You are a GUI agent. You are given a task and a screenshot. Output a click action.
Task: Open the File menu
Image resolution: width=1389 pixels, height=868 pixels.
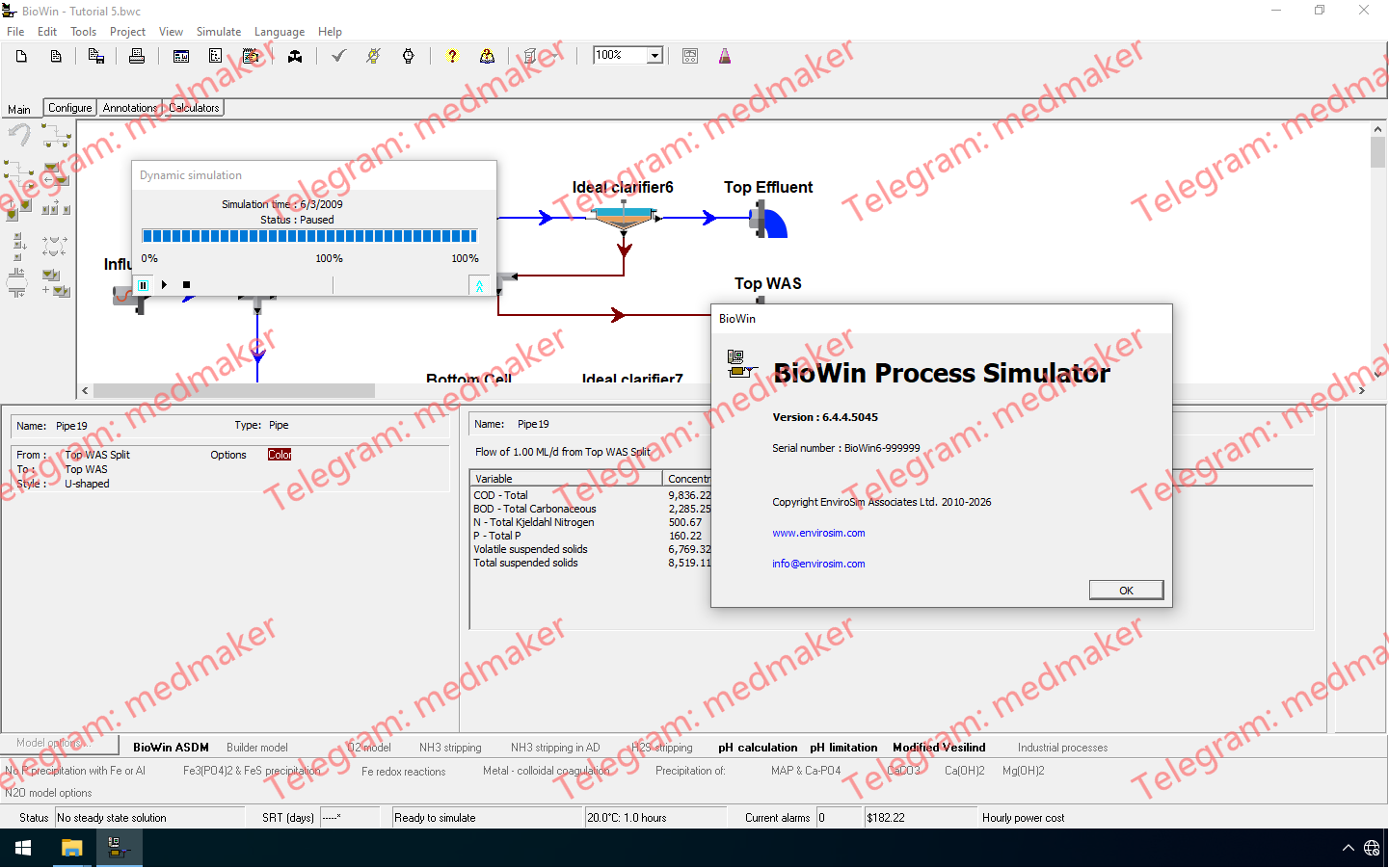[15, 32]
